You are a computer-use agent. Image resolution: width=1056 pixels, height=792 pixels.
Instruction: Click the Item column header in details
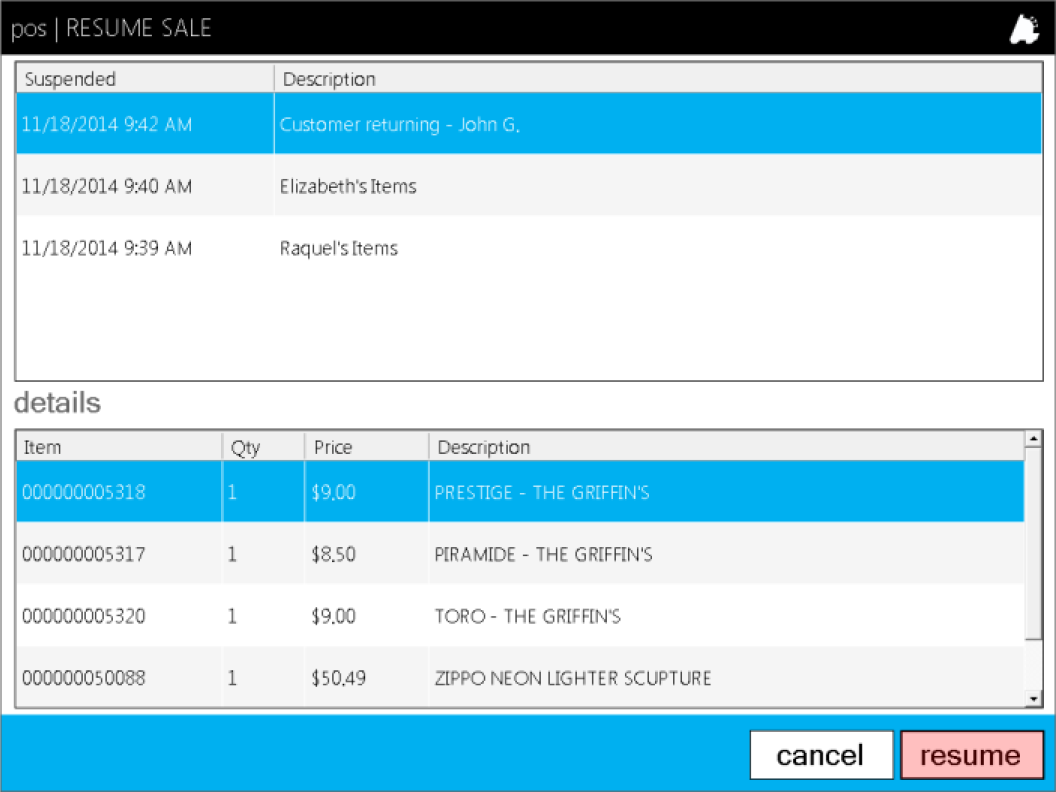point(119,447)
